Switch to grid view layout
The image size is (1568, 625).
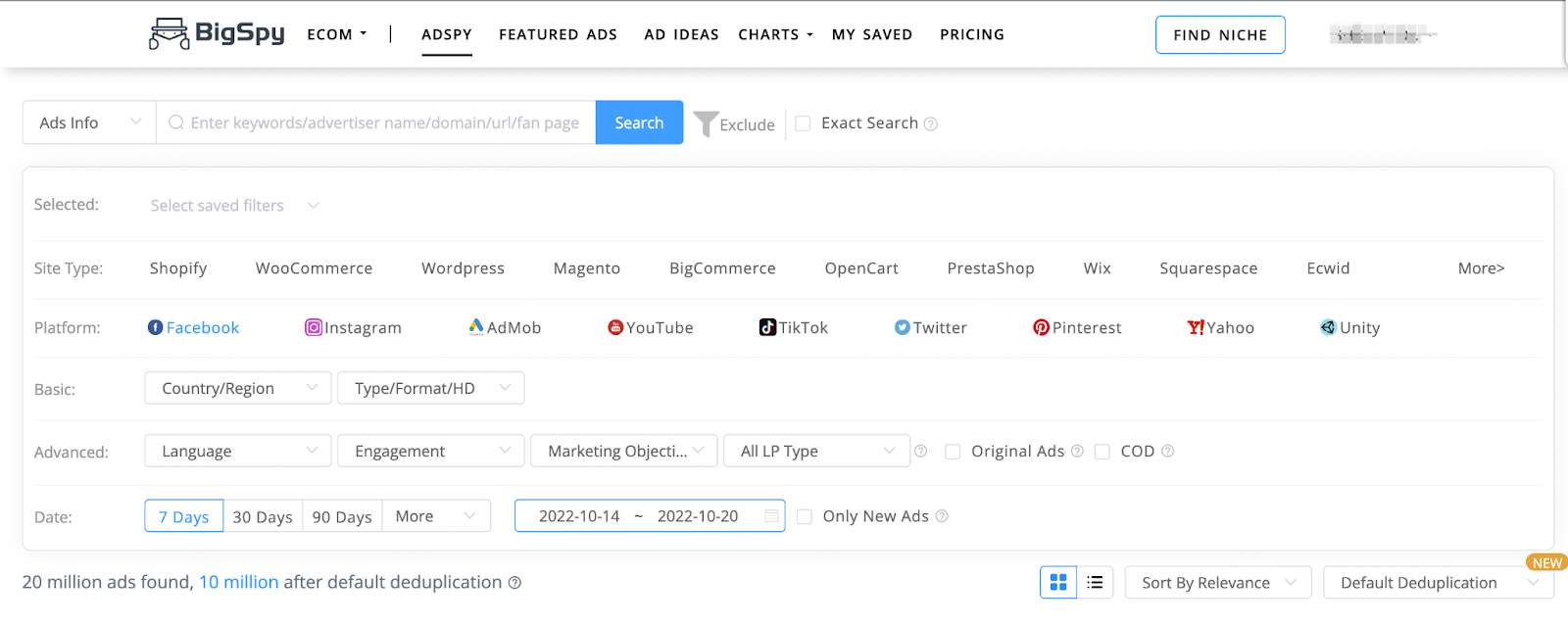point(1058,583)
